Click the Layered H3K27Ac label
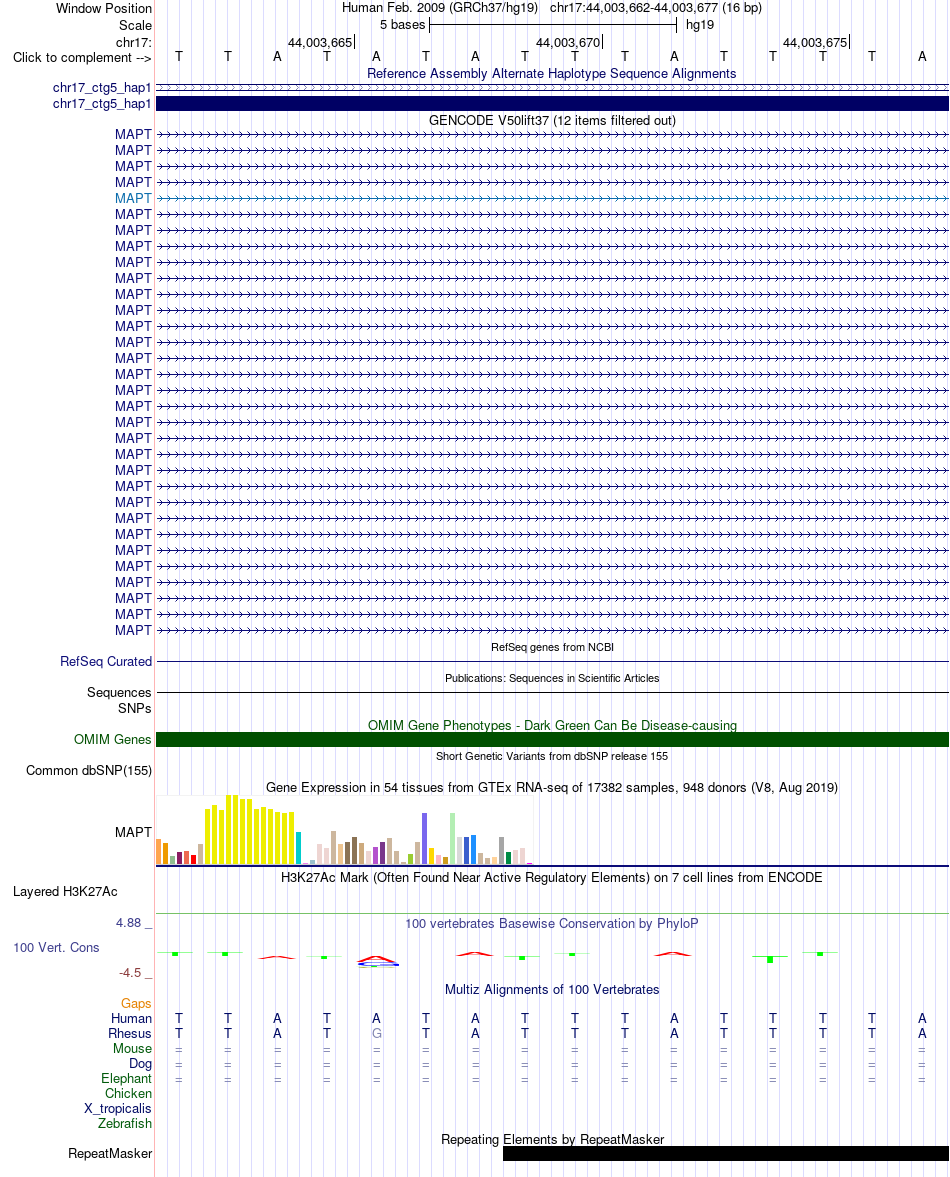Viewport: 950px width, 1177px height. coord(65,892)
